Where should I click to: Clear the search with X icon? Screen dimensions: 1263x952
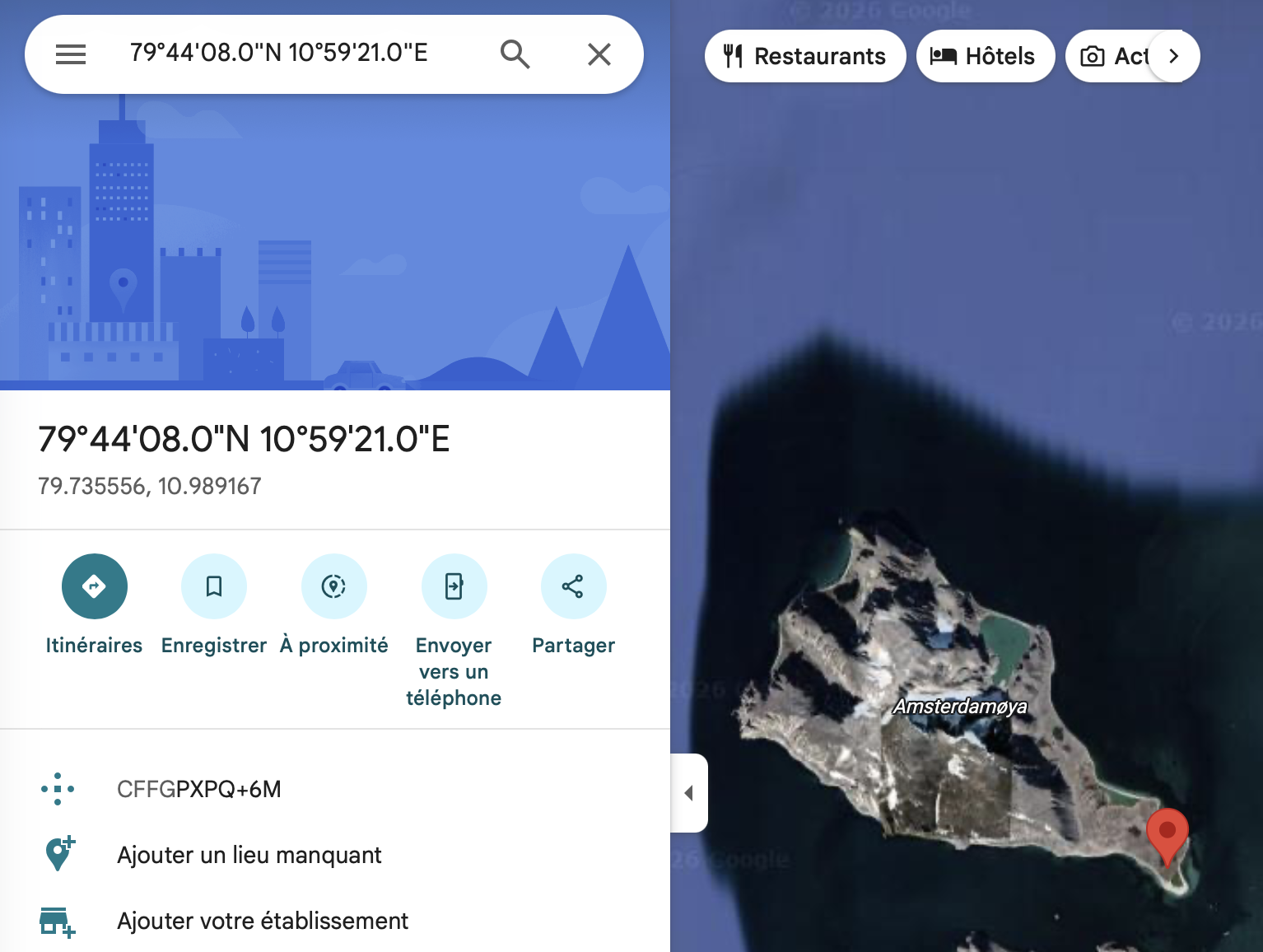(599, 54)
